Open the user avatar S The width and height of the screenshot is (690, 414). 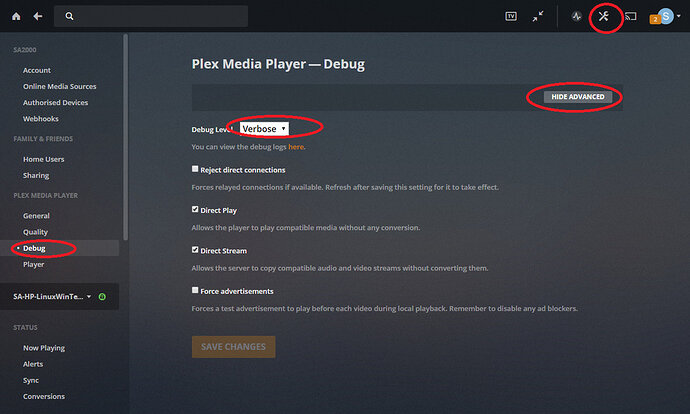coord(666,17)
